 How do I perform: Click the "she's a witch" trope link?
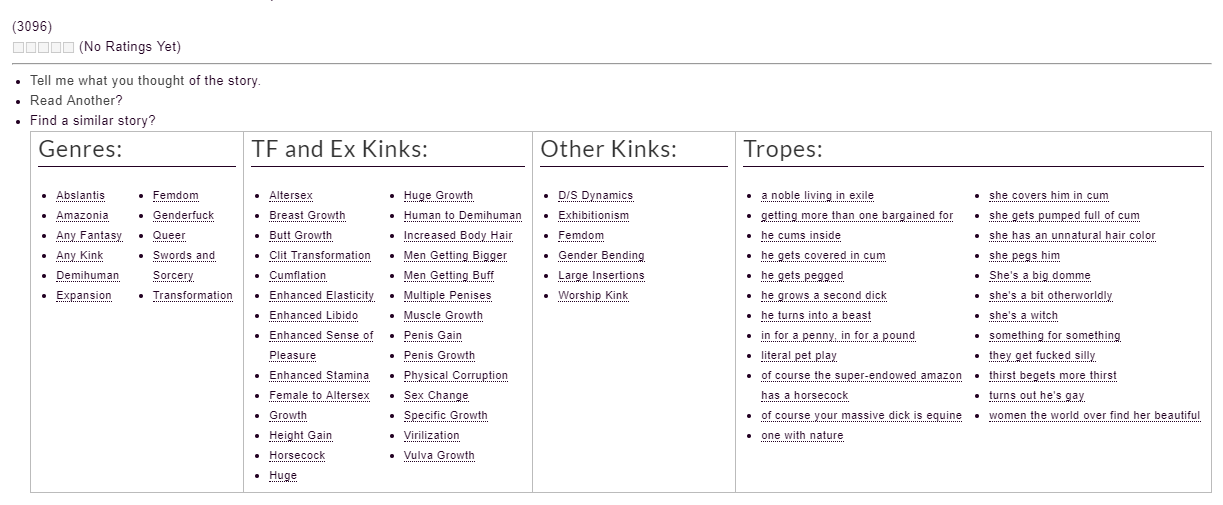click(x=1023, y=316)
